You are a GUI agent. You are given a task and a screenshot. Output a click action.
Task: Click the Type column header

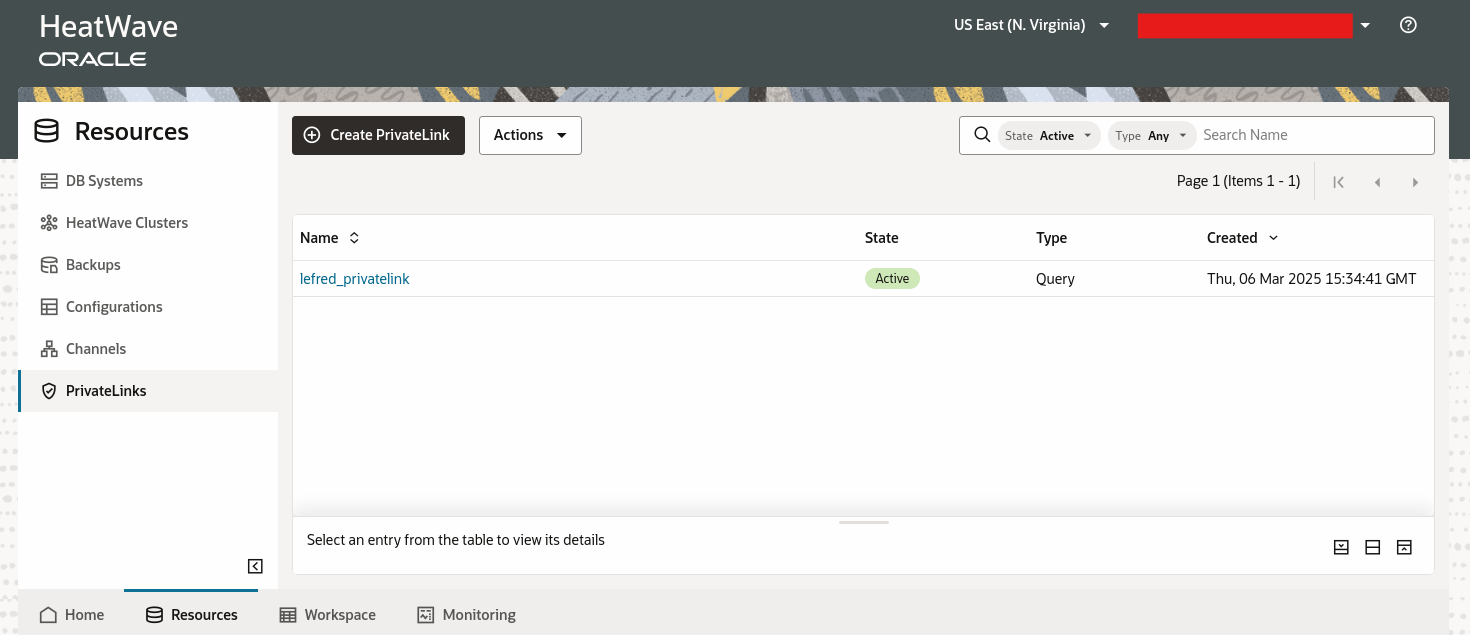click(x=1052, y=238)
